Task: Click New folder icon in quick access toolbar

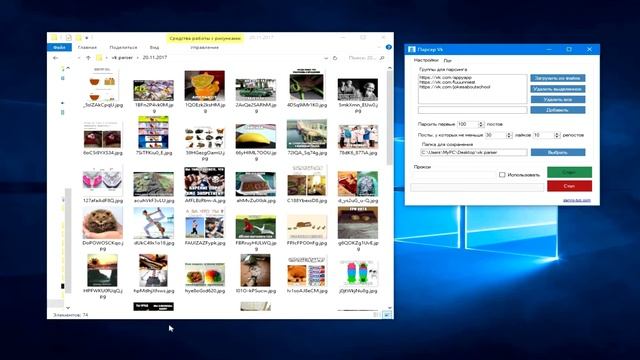Action: 78,38
